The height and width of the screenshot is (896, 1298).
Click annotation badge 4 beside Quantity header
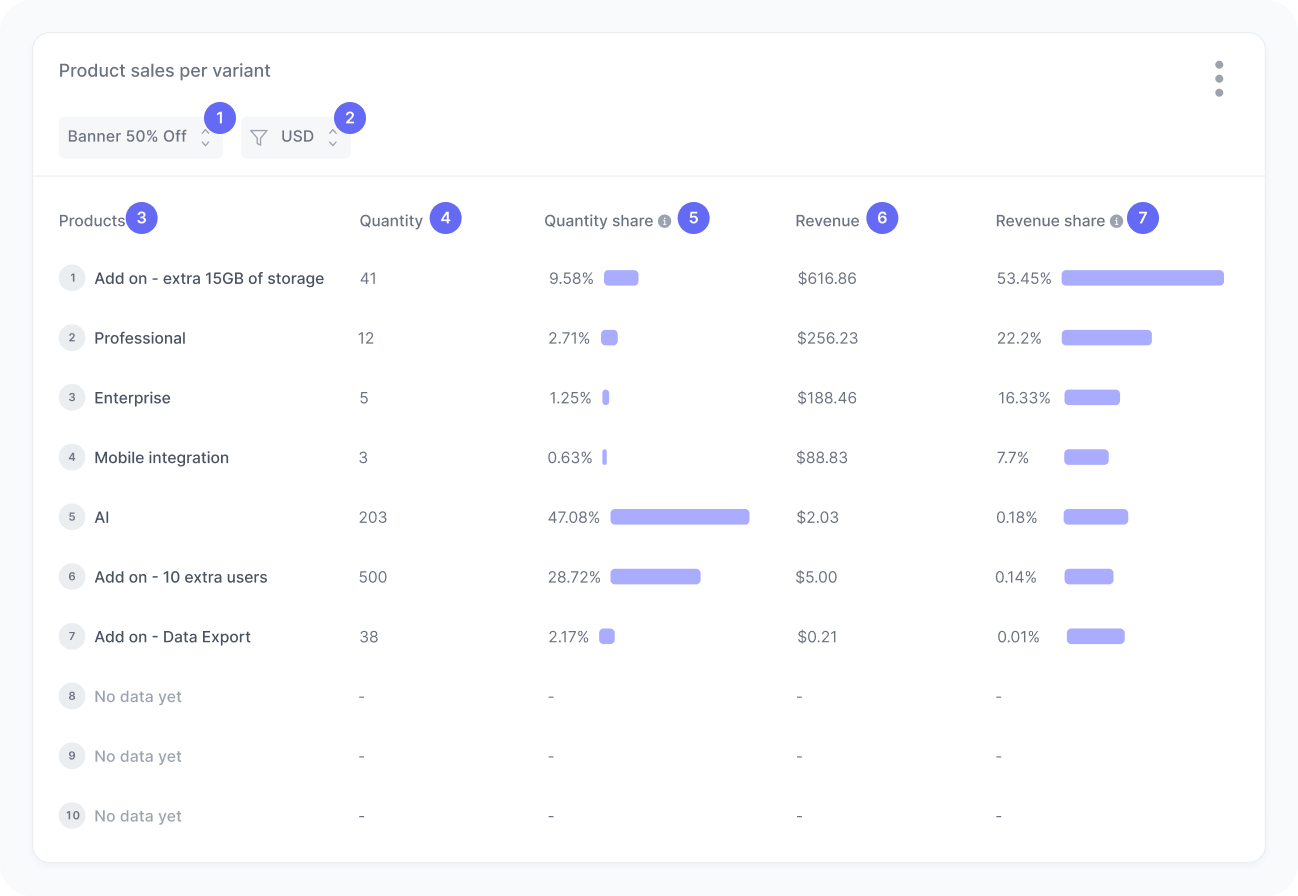pos(446,217)
